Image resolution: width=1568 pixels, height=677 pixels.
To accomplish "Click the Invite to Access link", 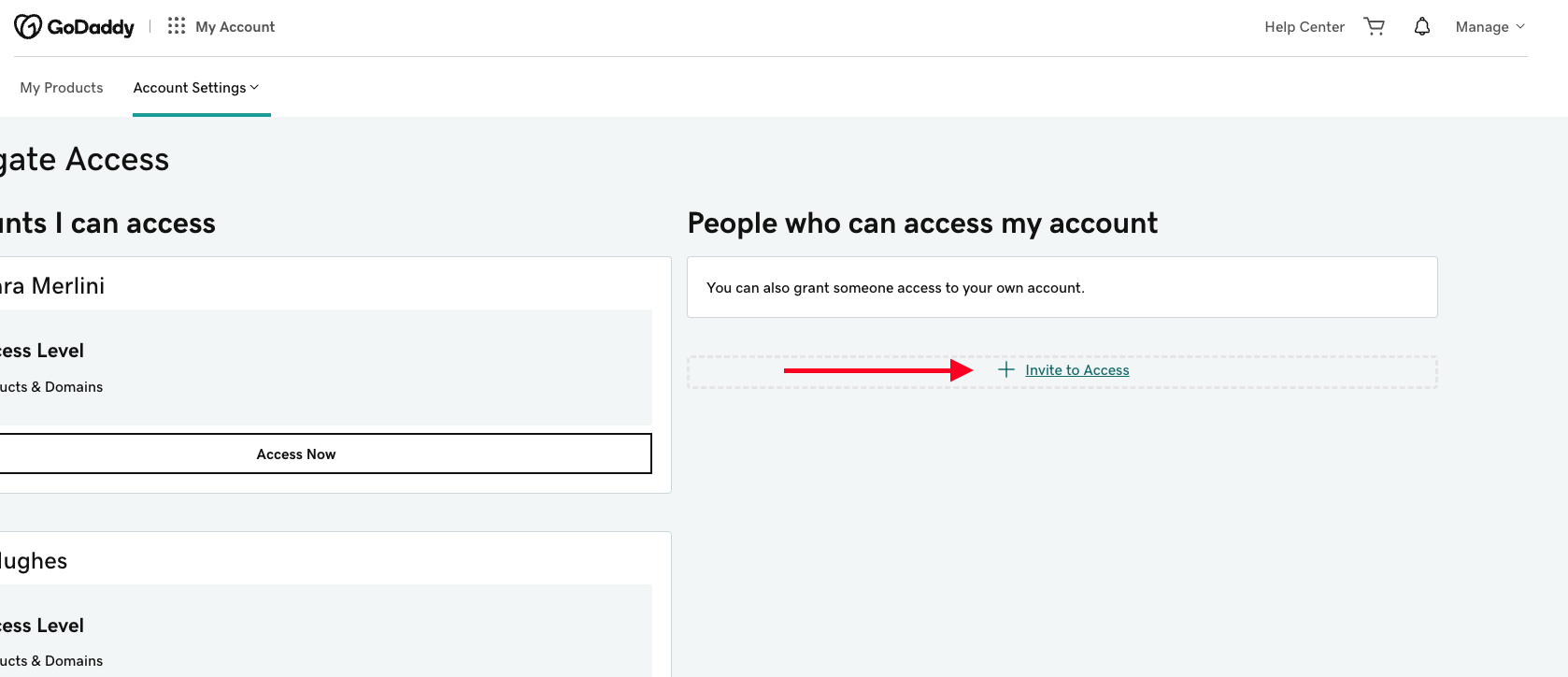I will 1077,370.
